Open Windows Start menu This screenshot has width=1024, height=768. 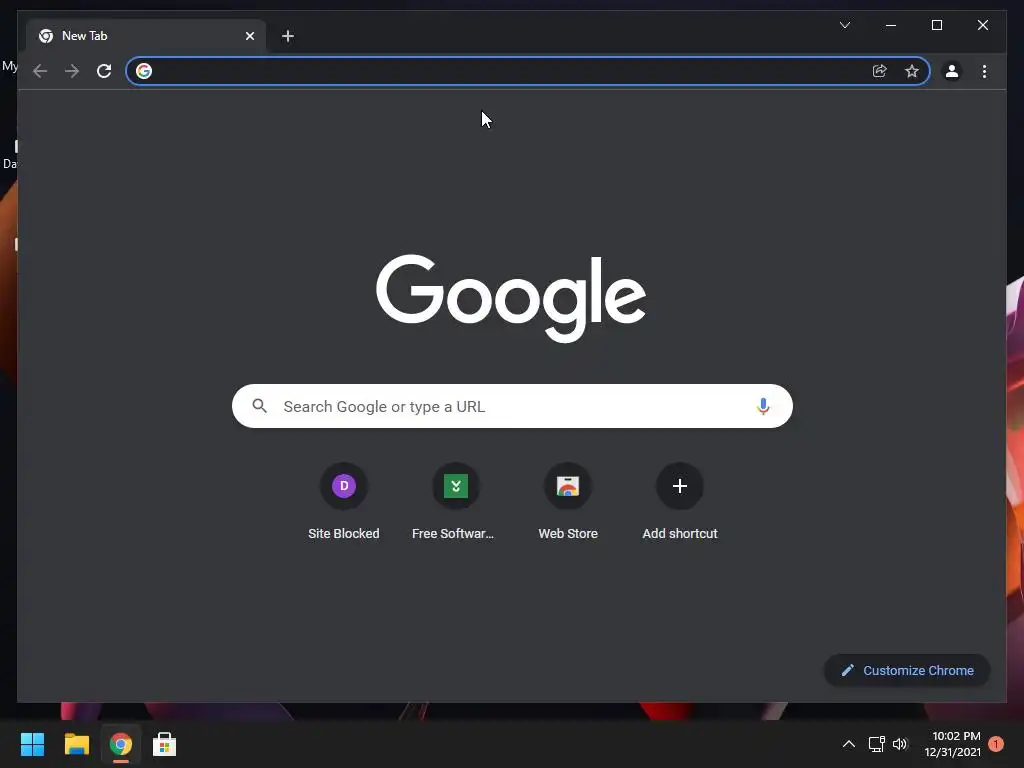[x=32, y=744]
